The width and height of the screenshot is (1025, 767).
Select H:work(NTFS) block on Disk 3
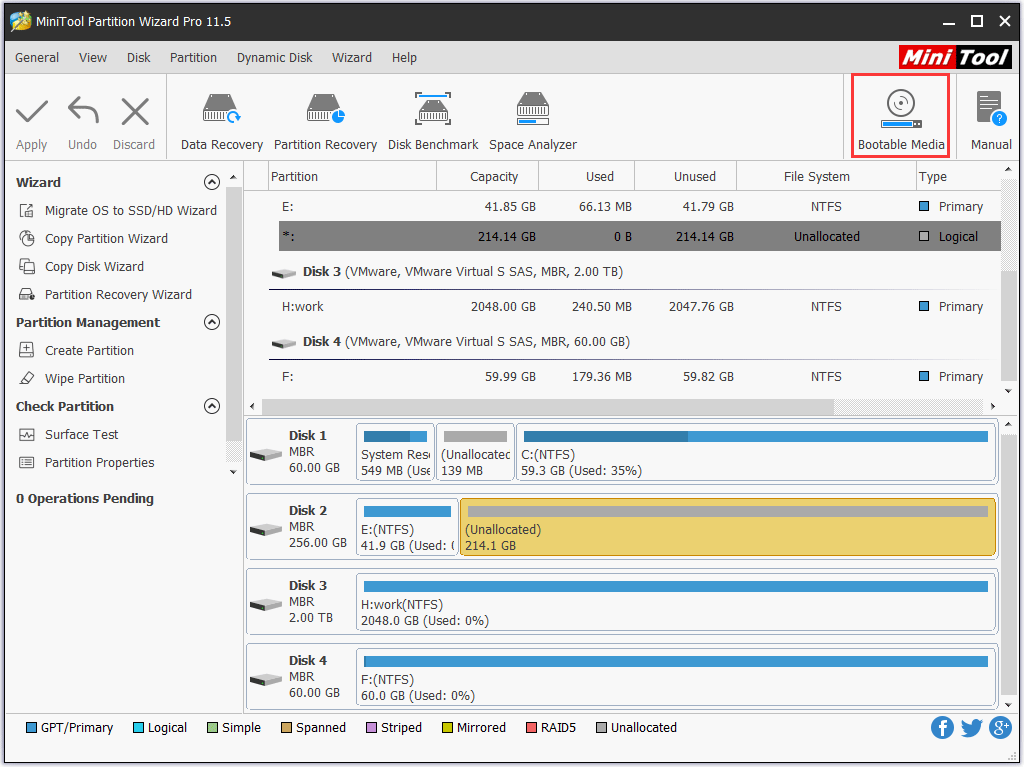676,602
